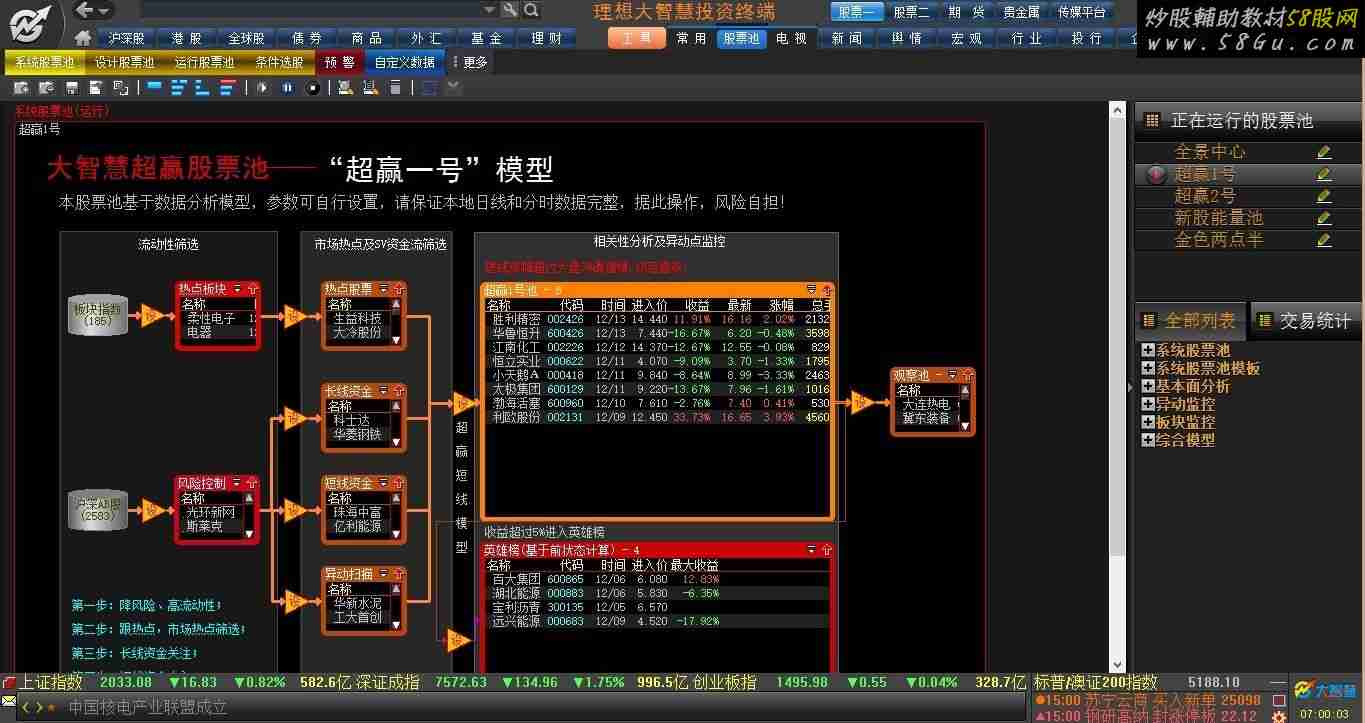Edit 全景中心 pool with pencil icon
The width and height of the screenshot is (1365, 723).
(x=1324, y=152)
